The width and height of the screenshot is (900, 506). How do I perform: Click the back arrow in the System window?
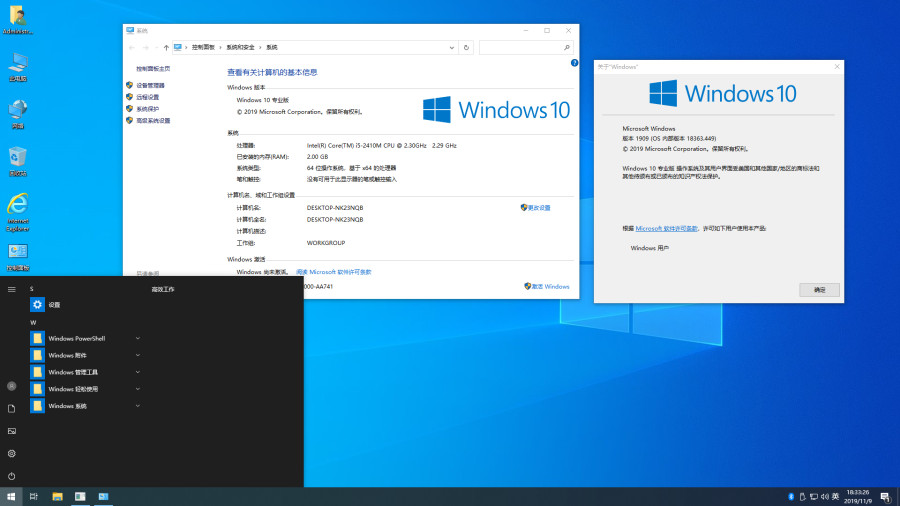coord(132,48)
